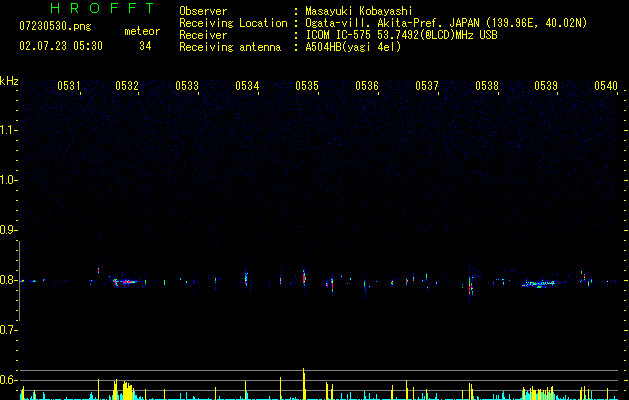Click the 0532 time marker
This screenshot has width=629, height=400.
tap(127, 85)
